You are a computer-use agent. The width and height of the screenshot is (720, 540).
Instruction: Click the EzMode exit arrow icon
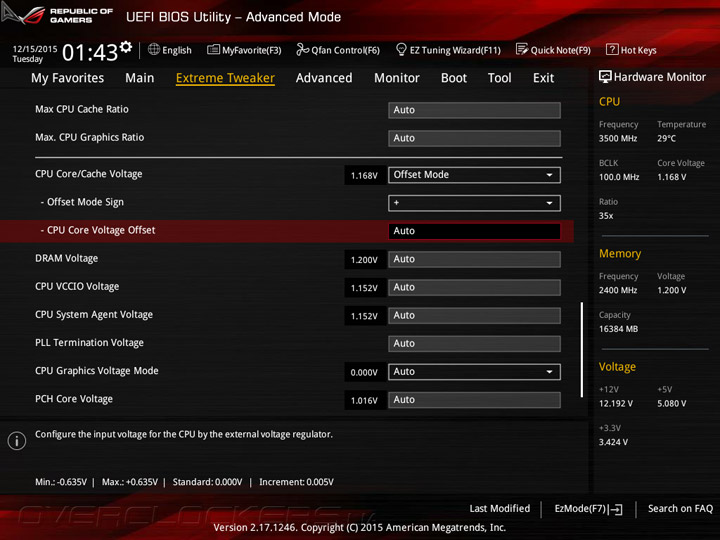pos(616,509)
